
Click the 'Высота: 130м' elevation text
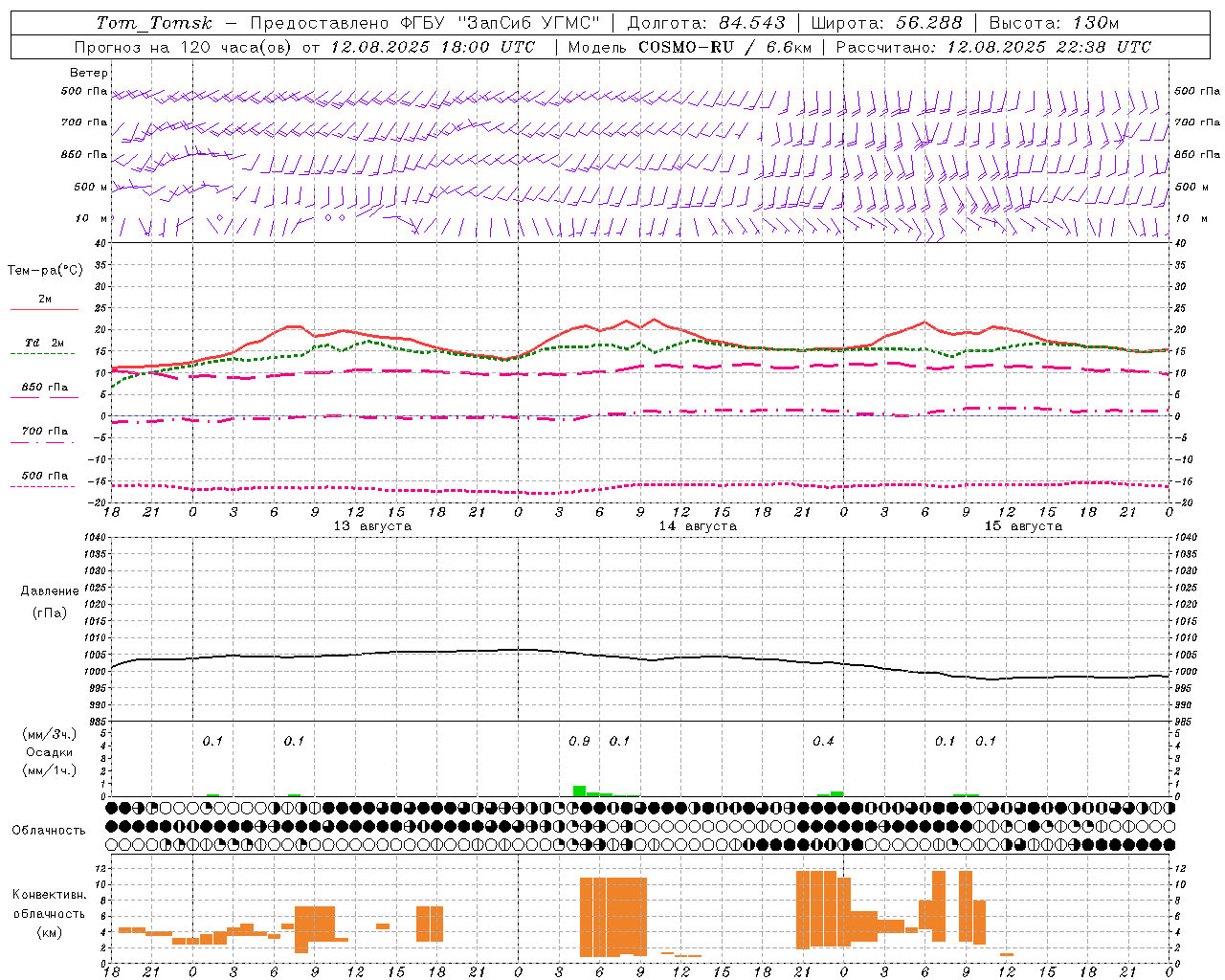(1054, 23)
